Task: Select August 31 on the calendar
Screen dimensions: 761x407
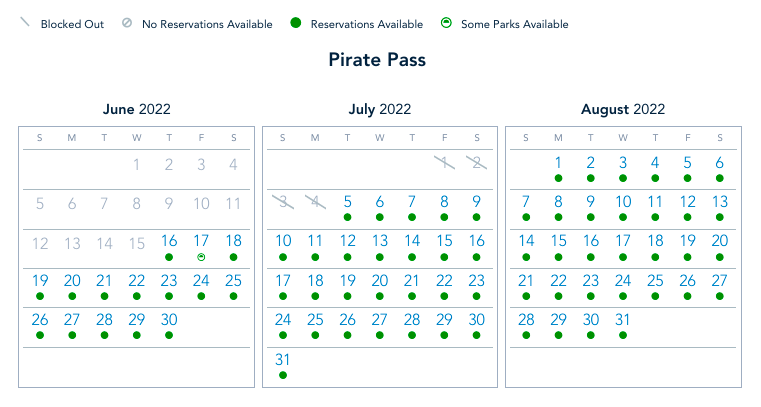Action: tap(623, 320)
